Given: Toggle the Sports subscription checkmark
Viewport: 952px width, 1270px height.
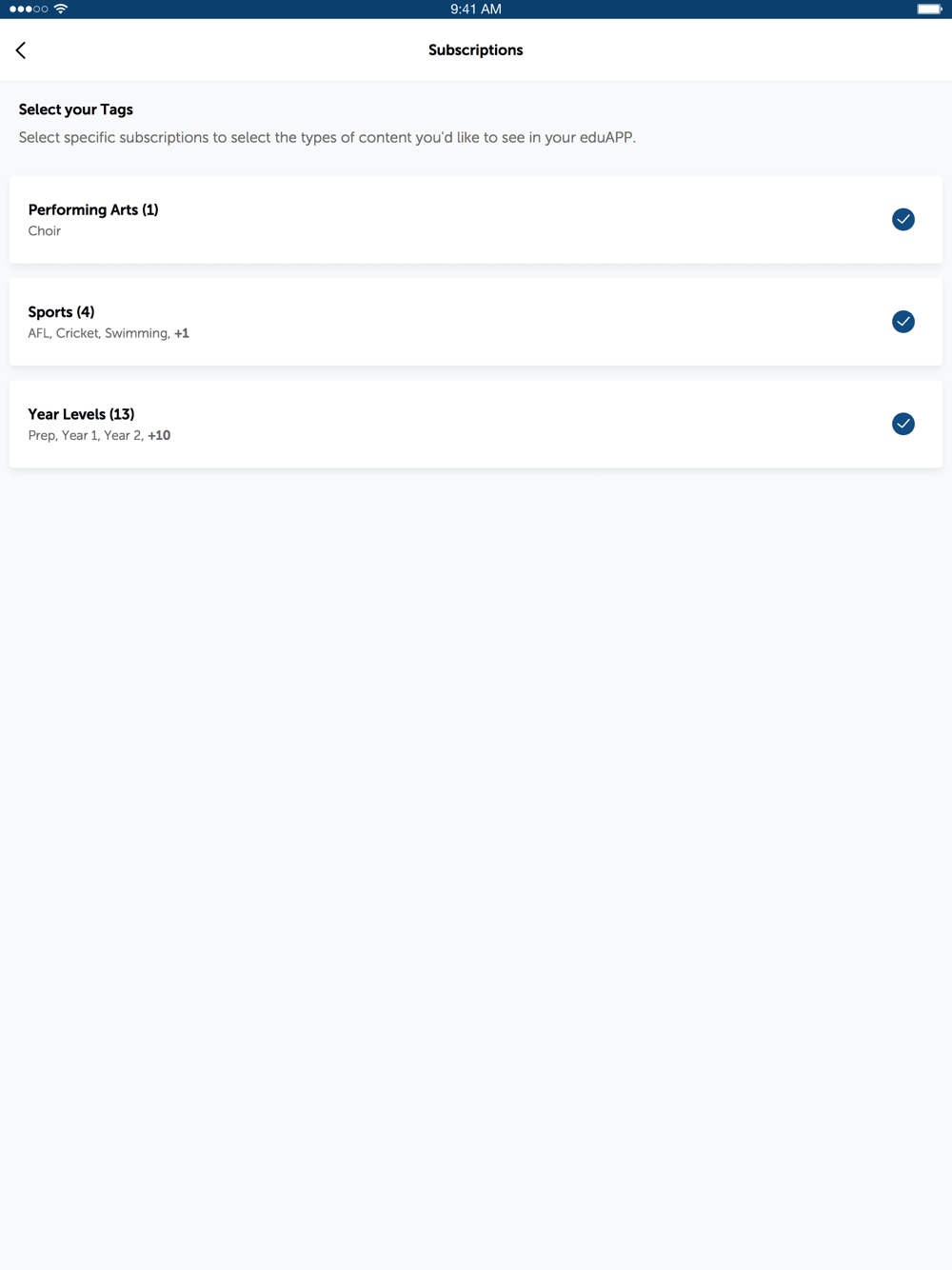Looking at the screenshot, I should tap(902, 322).
